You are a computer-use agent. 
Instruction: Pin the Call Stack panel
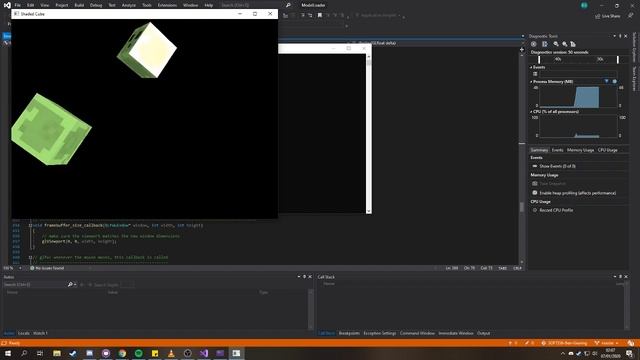click(x=620, y=277)
